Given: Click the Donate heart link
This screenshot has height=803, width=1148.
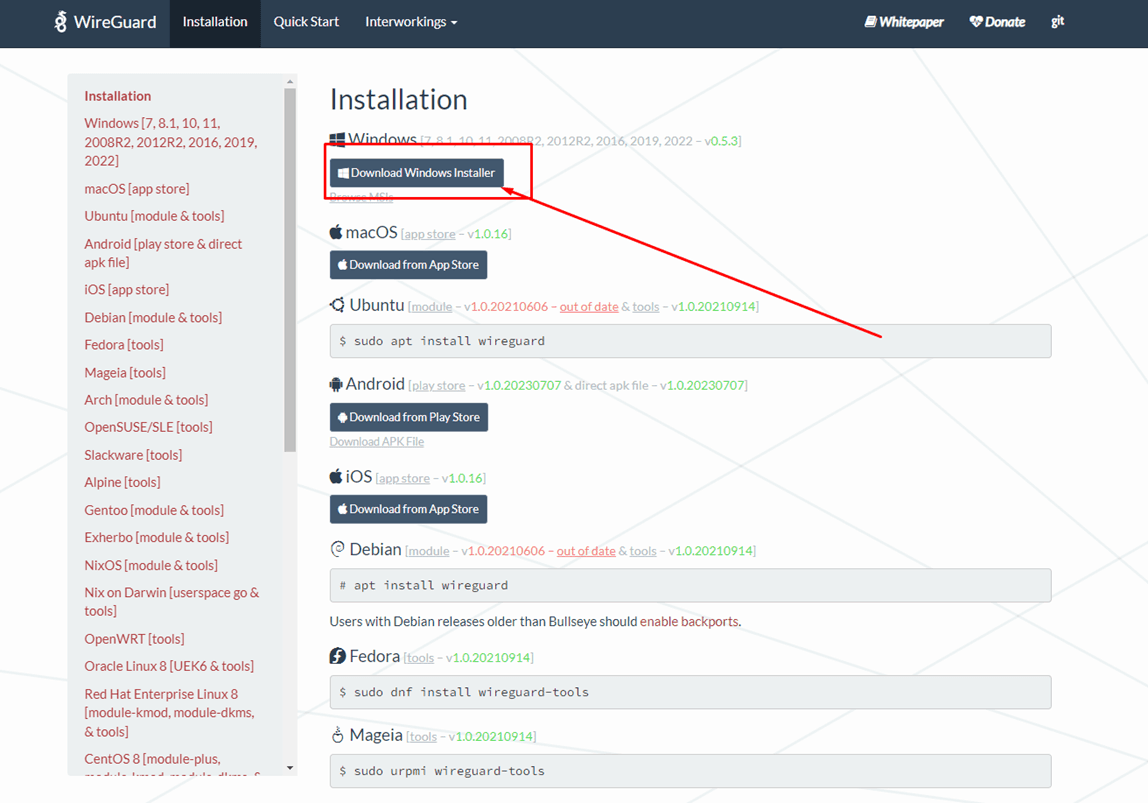Looking at the screenshot, I should coord(997,22).
